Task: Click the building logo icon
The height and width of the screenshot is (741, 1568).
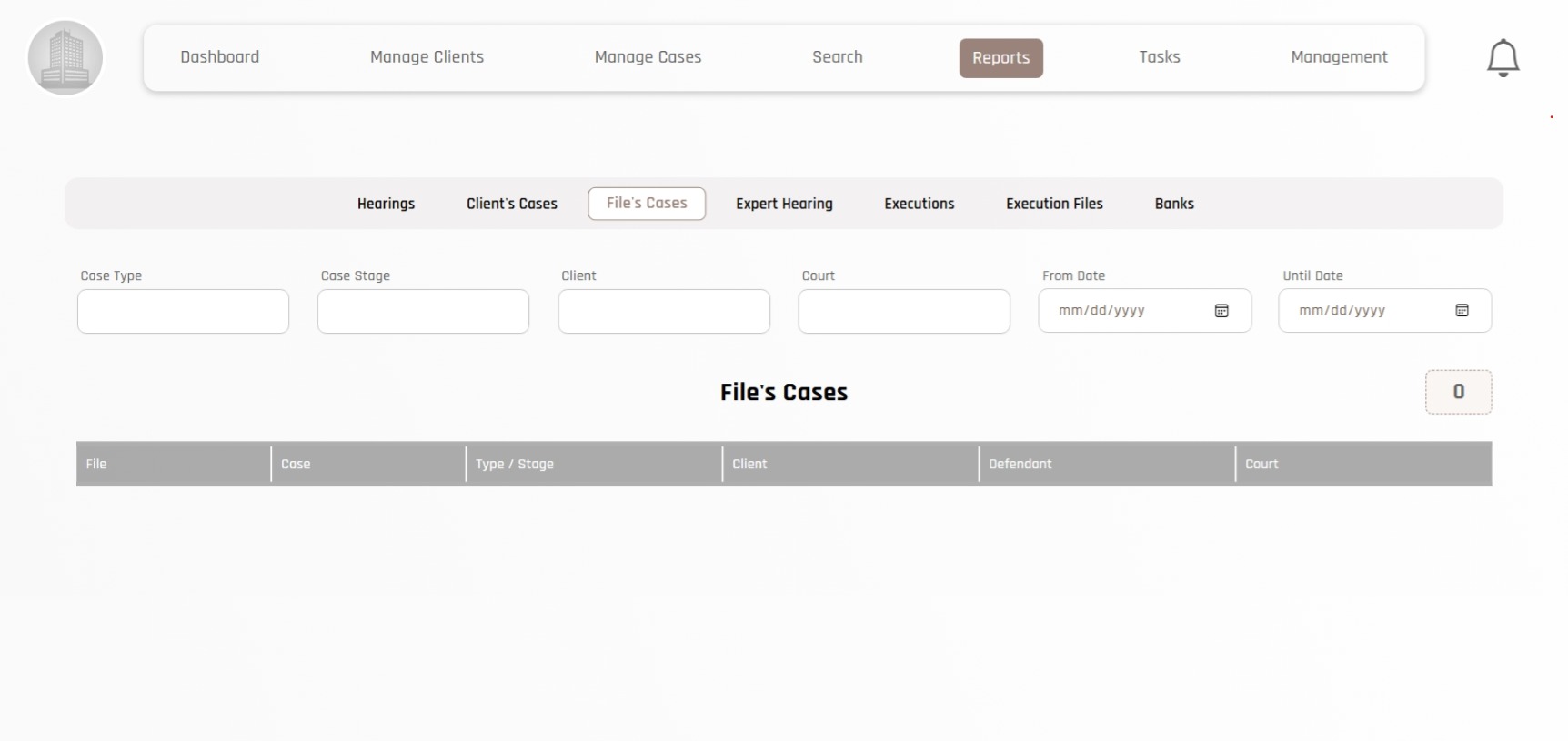Action: [x=65, y=58]
